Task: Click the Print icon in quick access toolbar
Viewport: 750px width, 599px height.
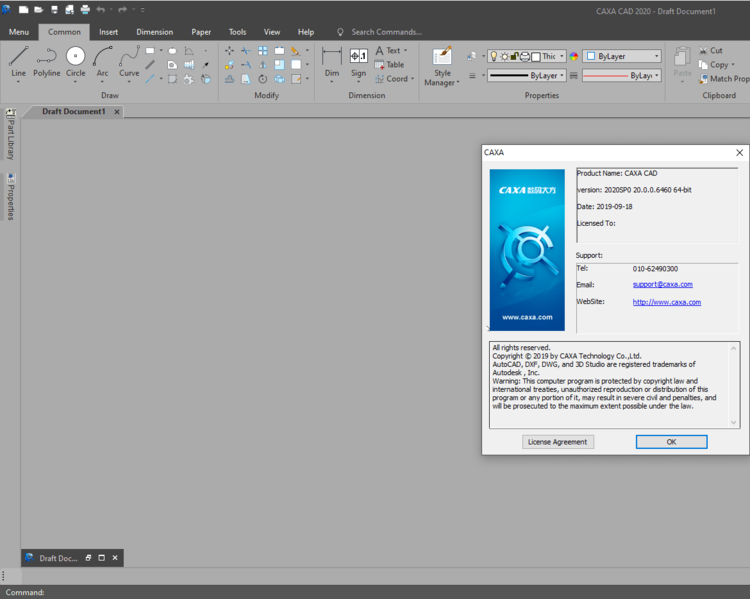Action: coord(85,9)
